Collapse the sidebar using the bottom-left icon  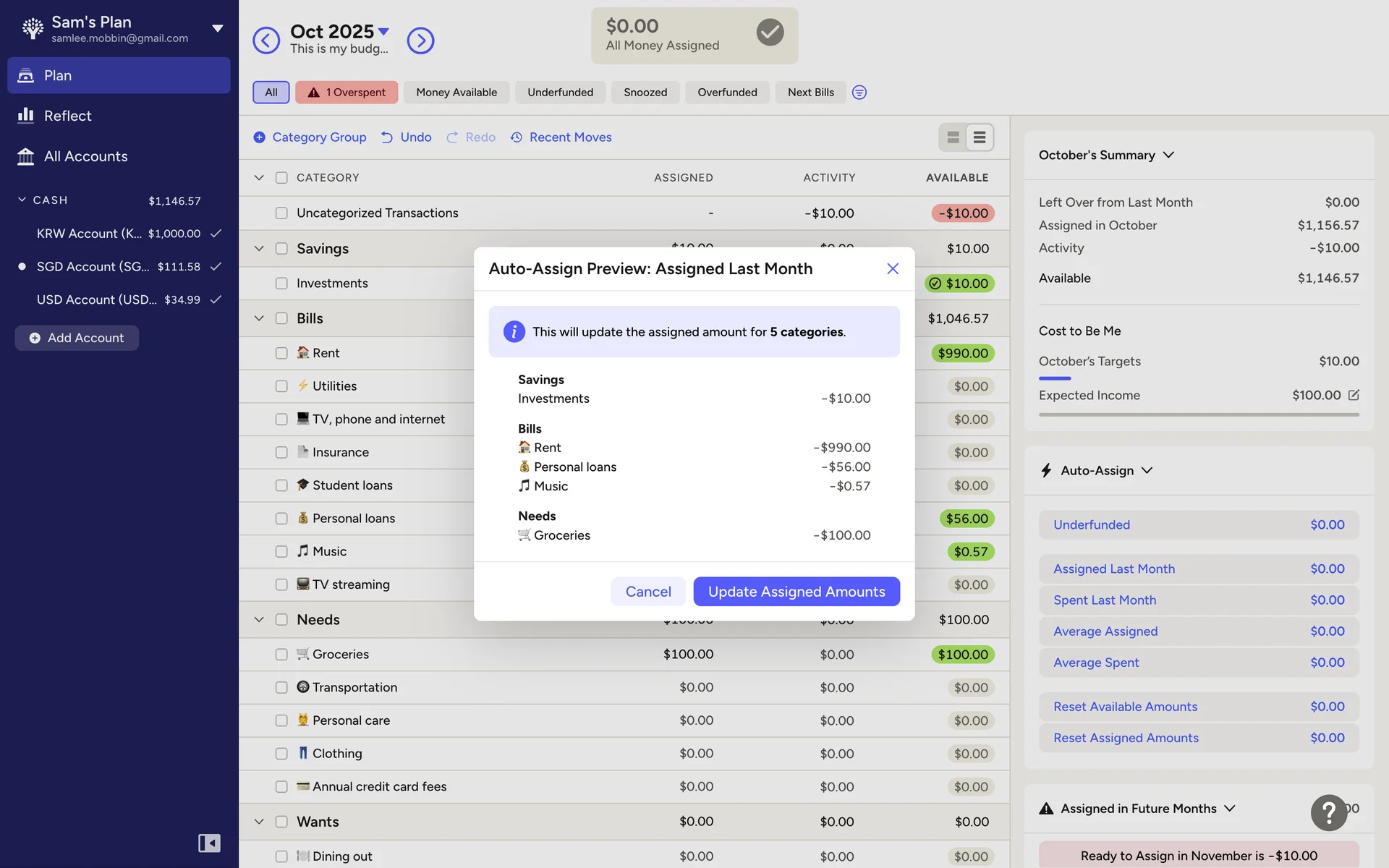pyautogui.click(x=209, y=843)
